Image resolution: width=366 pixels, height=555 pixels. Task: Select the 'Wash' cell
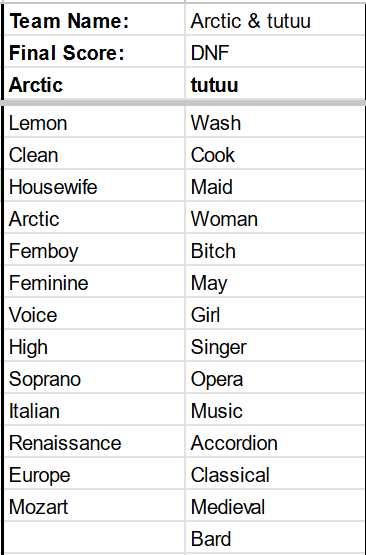click(275, 121)
